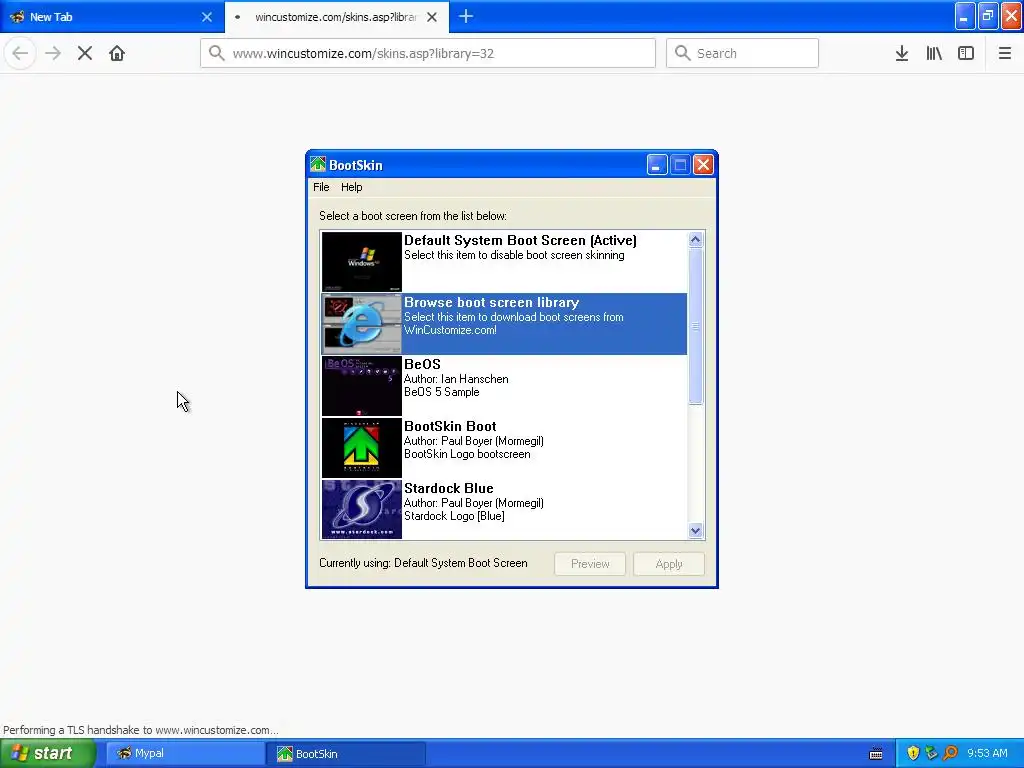Click the browser forward arrow
Image resolution: width=1024 pixels, height=768 pixels.
click(x=53, y=54)
